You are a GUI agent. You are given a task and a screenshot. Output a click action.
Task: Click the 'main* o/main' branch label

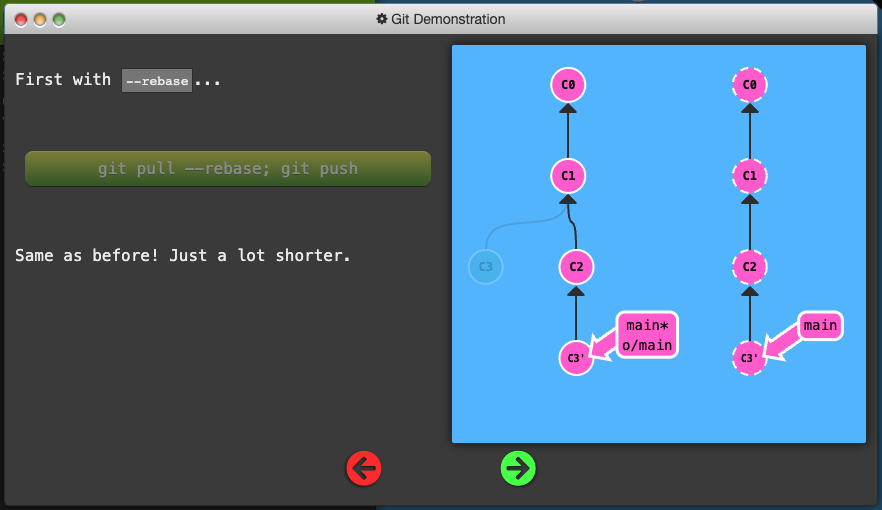pos(647,336)
